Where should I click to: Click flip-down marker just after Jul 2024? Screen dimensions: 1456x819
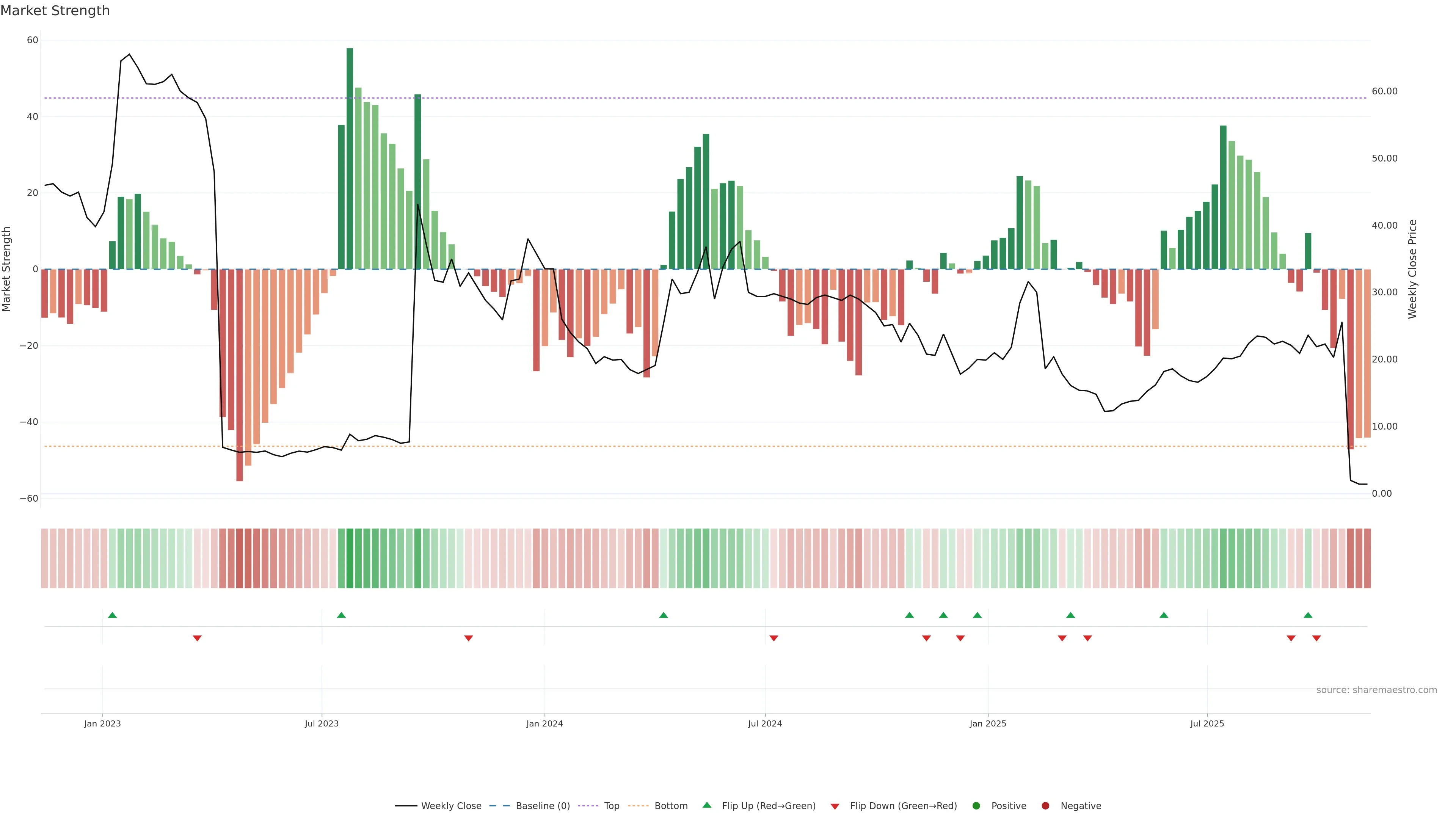click(x=774, y=638)
